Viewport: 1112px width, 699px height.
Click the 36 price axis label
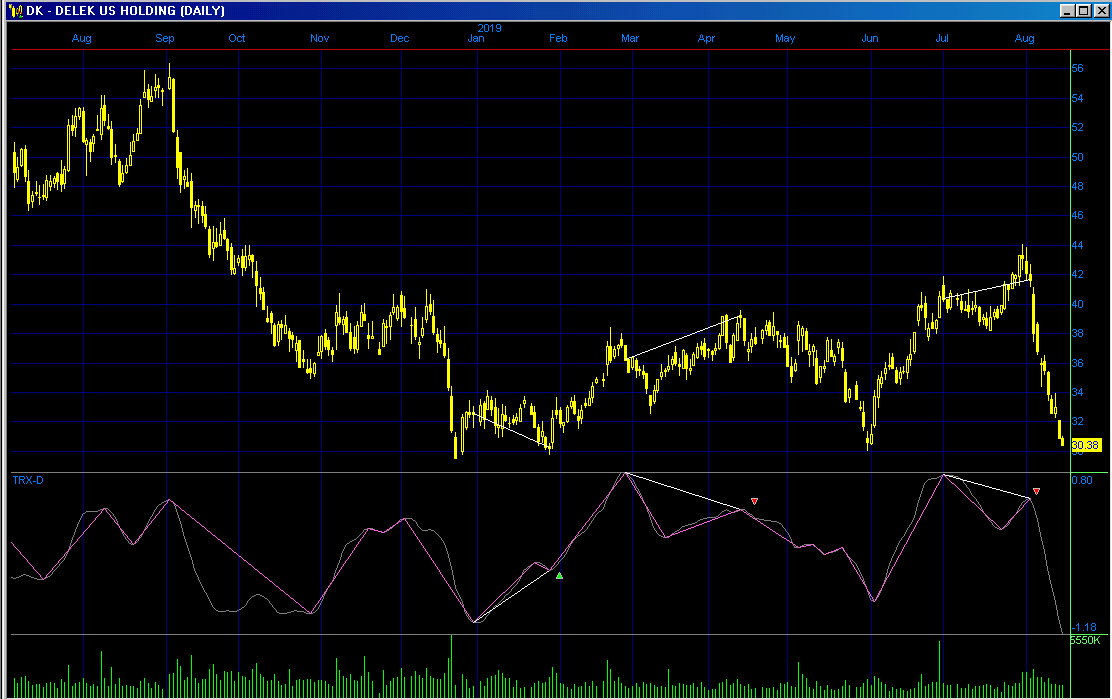pos(1077,363)
